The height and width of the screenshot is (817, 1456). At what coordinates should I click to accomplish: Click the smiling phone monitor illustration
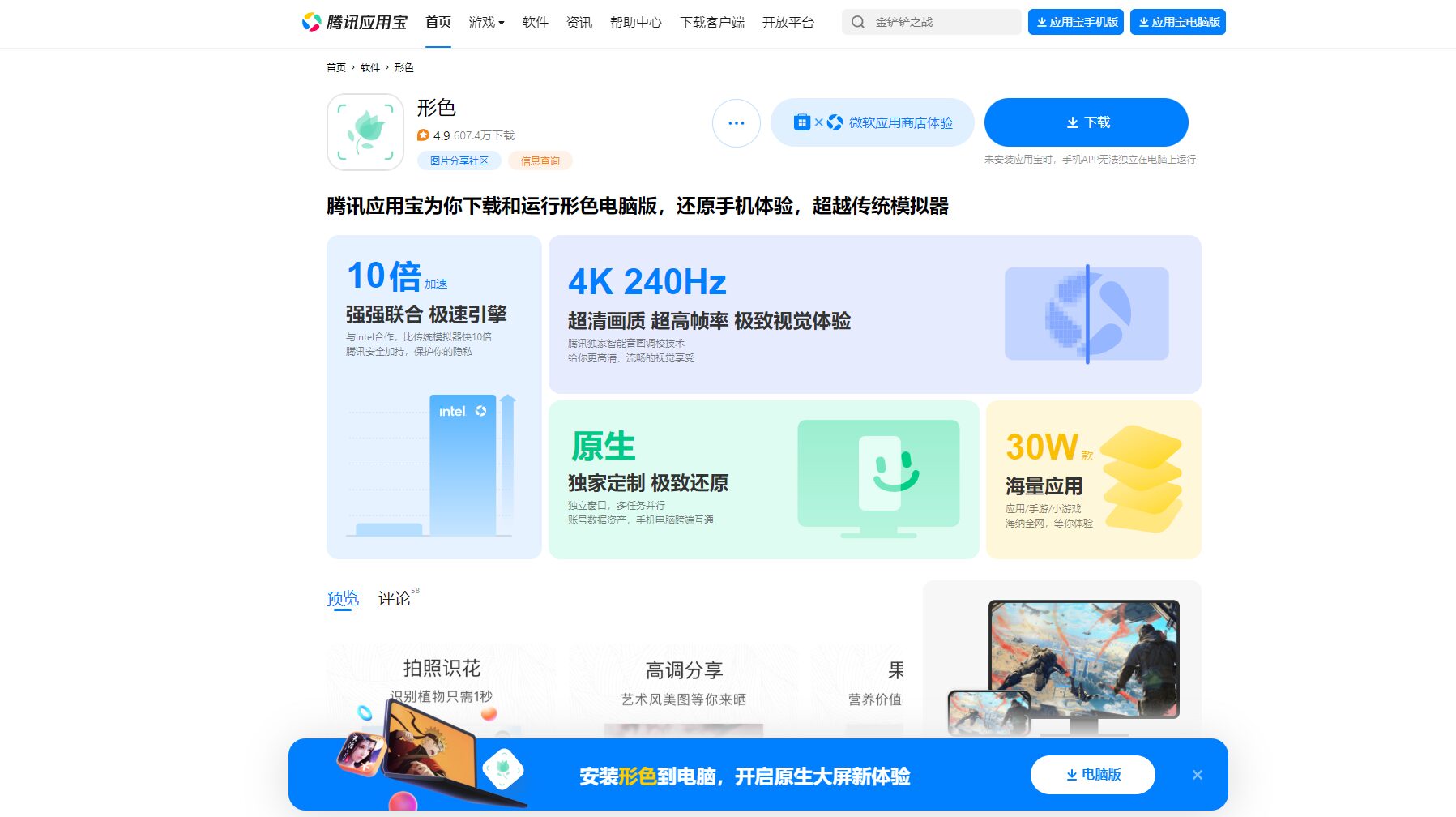point(878,478)
